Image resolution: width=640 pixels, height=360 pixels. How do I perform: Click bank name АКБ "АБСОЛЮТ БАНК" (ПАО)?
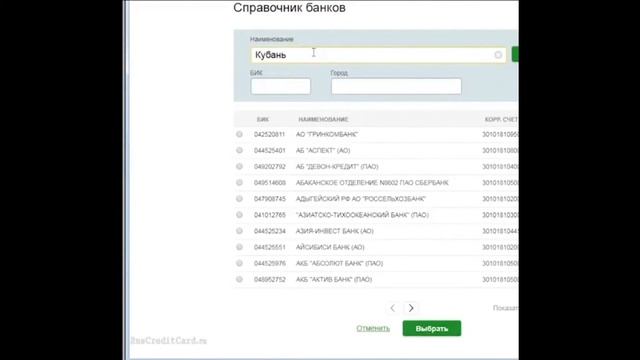coord(340,263)
